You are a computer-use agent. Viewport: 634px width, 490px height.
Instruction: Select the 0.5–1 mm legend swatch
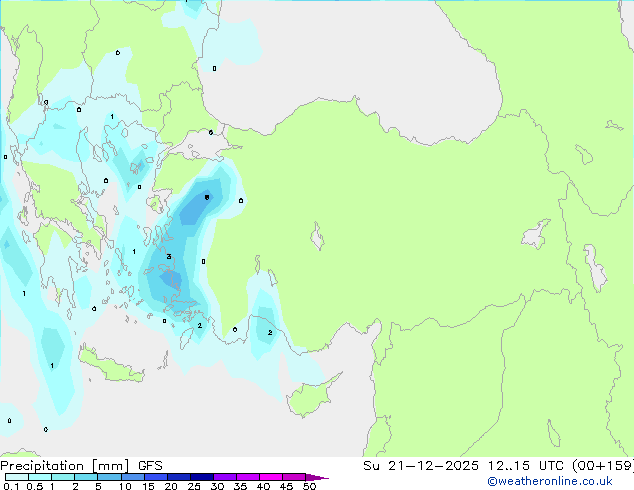click(40, 477)
